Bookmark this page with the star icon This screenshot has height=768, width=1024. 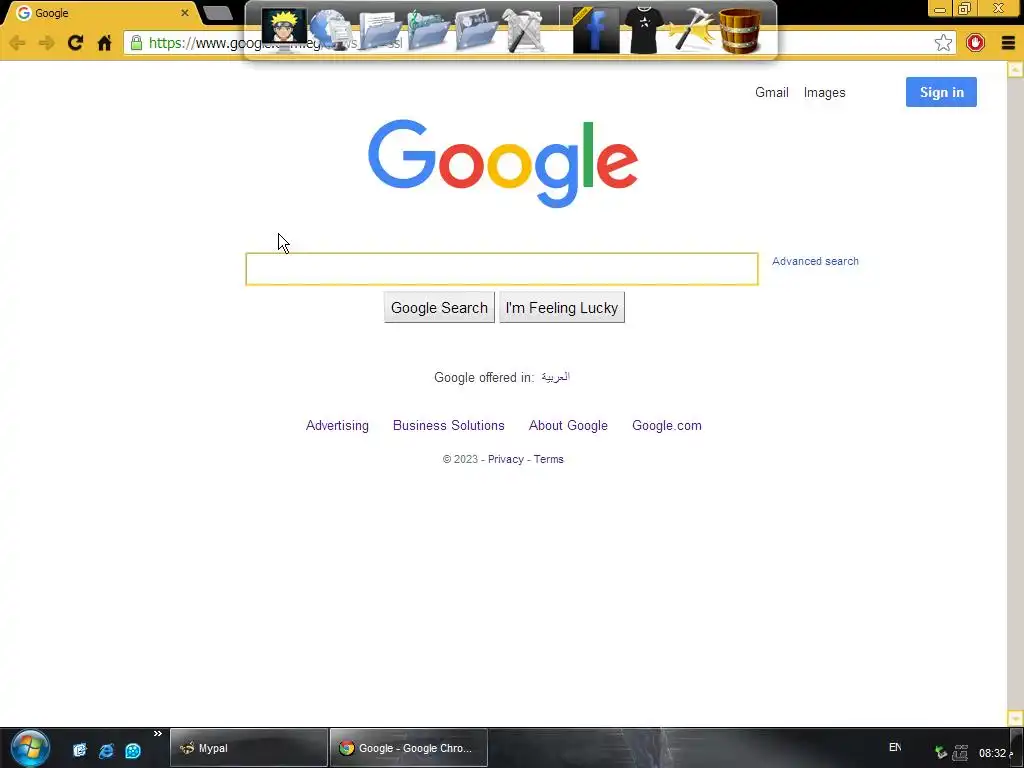pyautogui.click(x=942, y=43)
